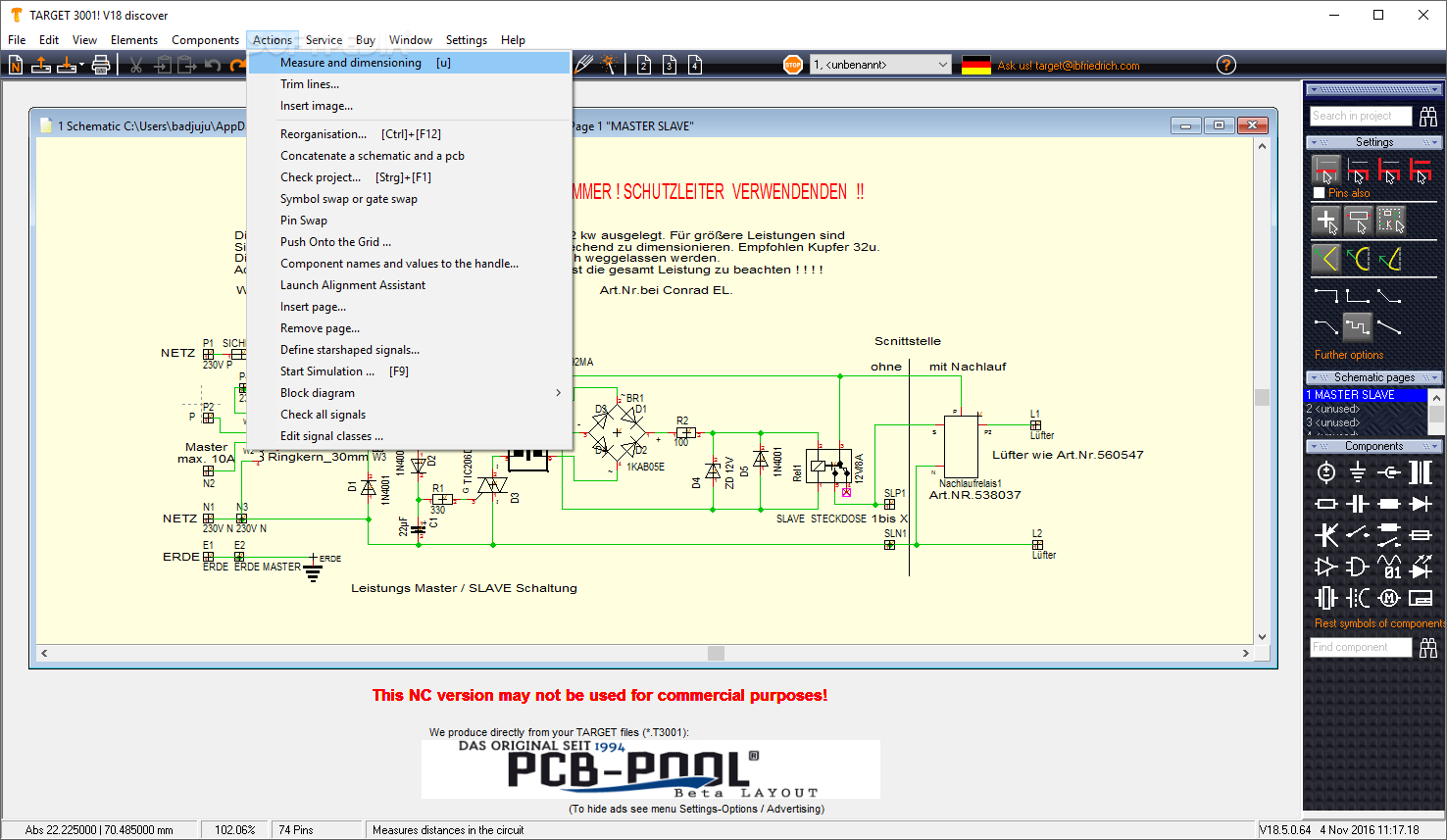Choose Launch Alignment Assistant entry
The image size is (1447, 840).
pos(409,285)
